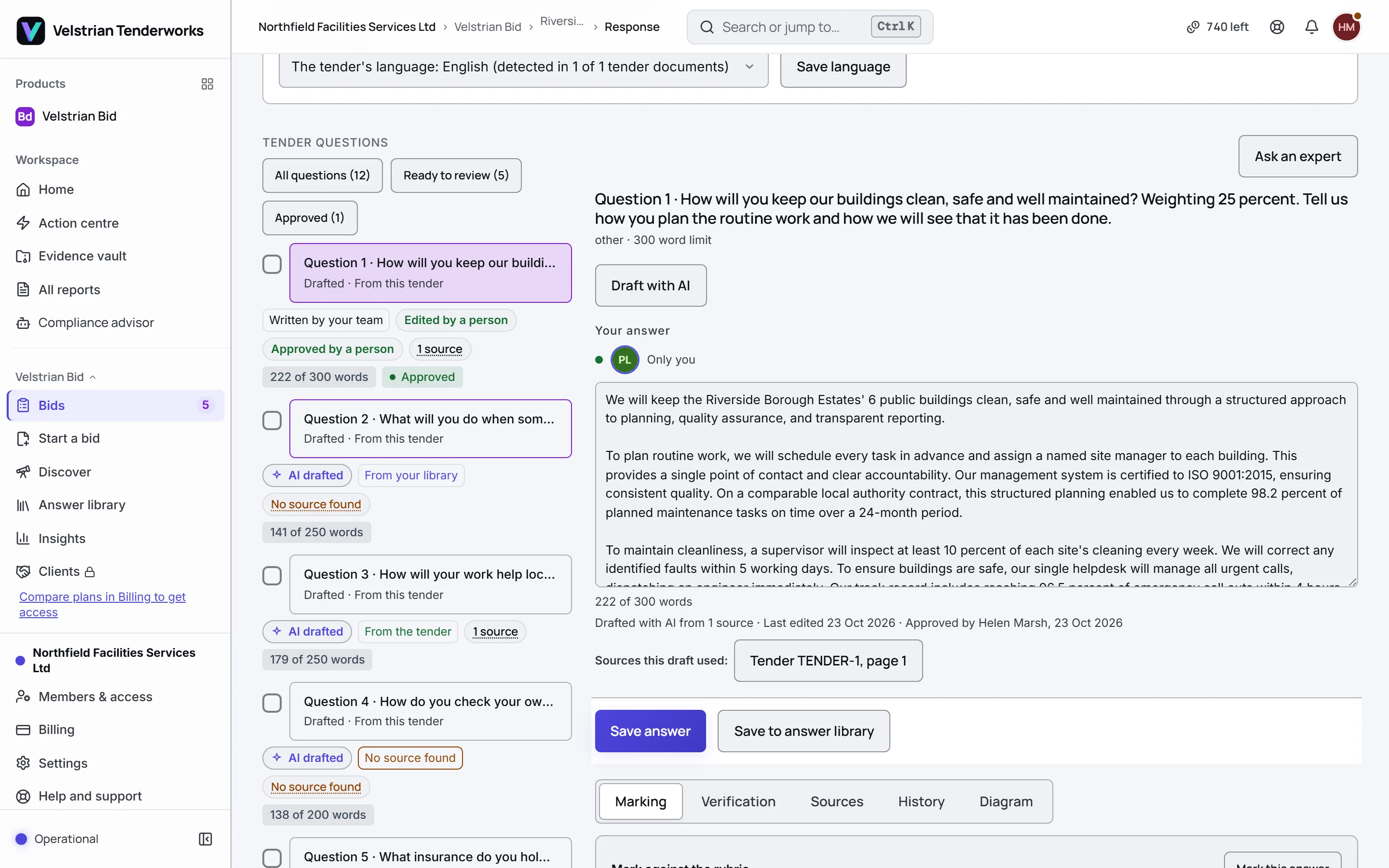Click the Discover telescope icon
Viewport: 1389px width, 868px height.
23,472
